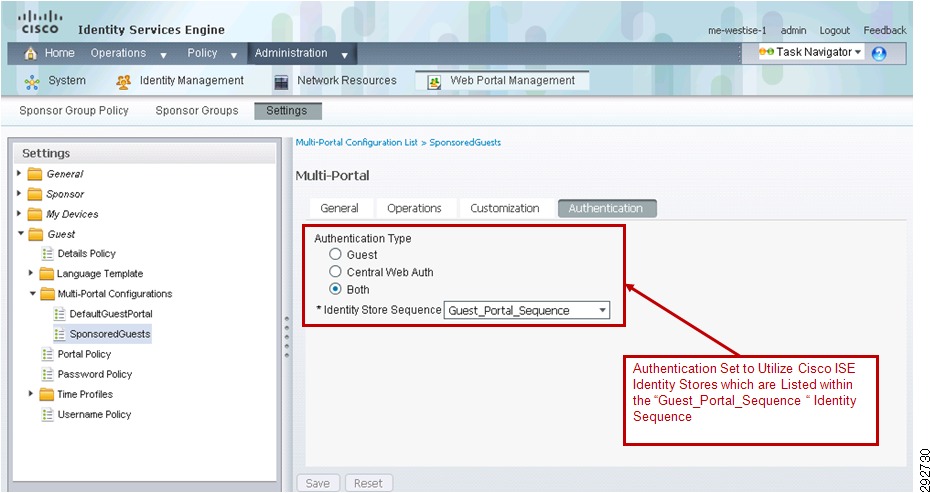Switch to the Operations tab
Image resolution: width=930 pixels, height=493 pixels.
[414, 208]
